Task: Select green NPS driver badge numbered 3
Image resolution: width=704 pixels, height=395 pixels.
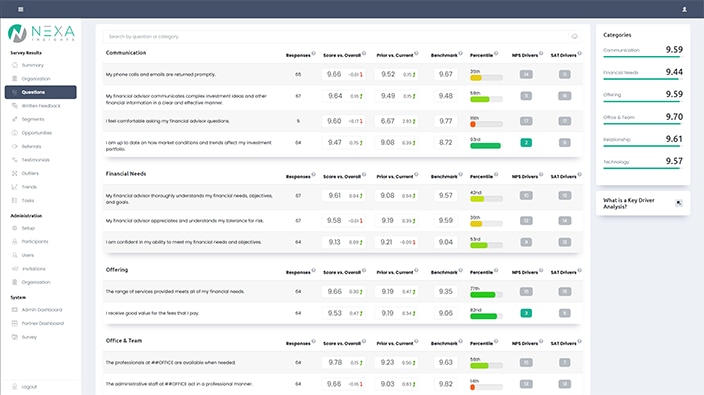Action: click(x=526, y=313)
